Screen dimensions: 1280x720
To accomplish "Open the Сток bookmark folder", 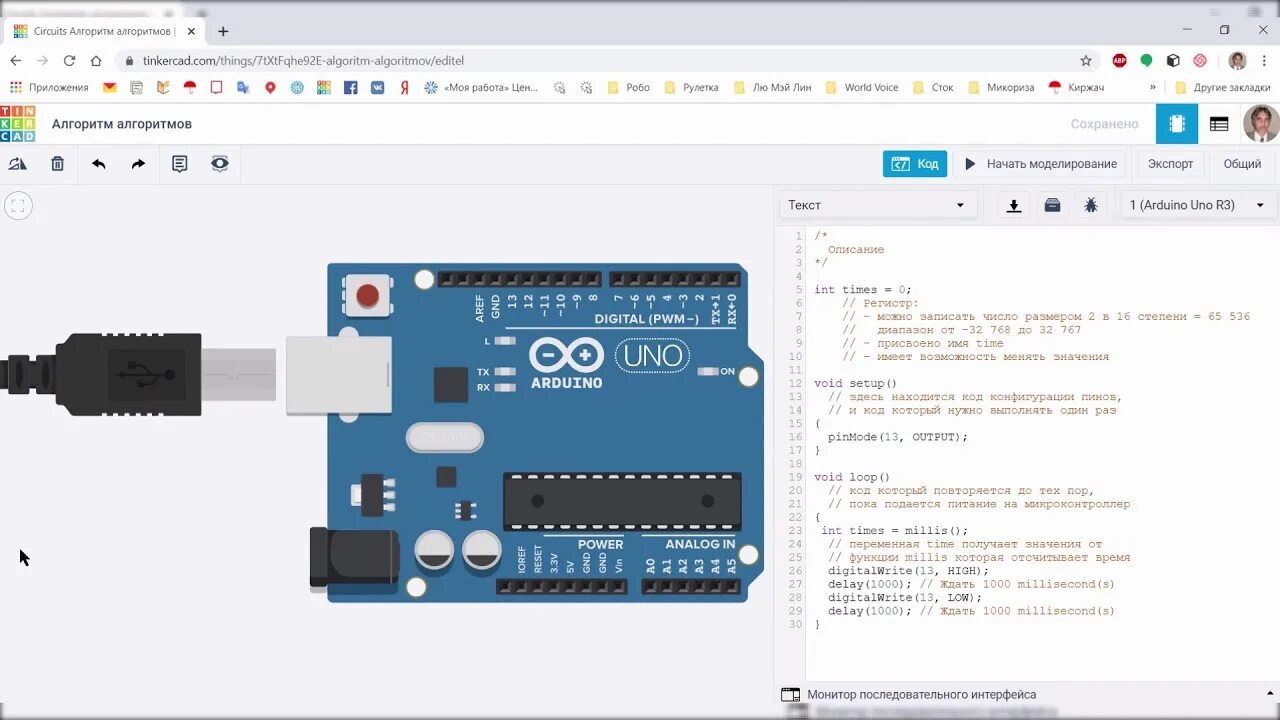I will pos(933,87).
